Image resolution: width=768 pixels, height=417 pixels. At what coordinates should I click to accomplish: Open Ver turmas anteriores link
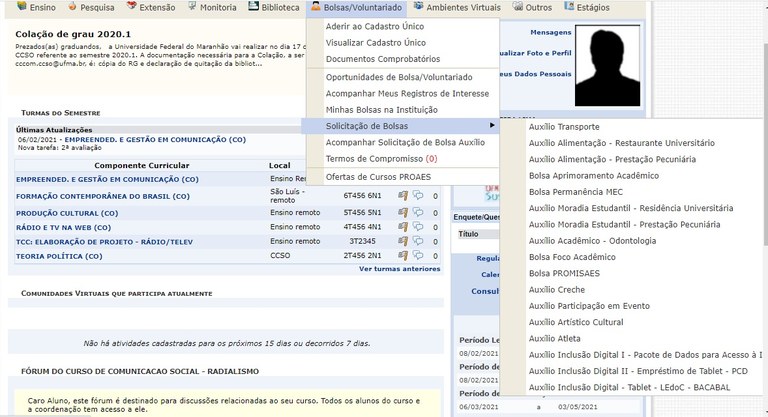pos(399,269)
